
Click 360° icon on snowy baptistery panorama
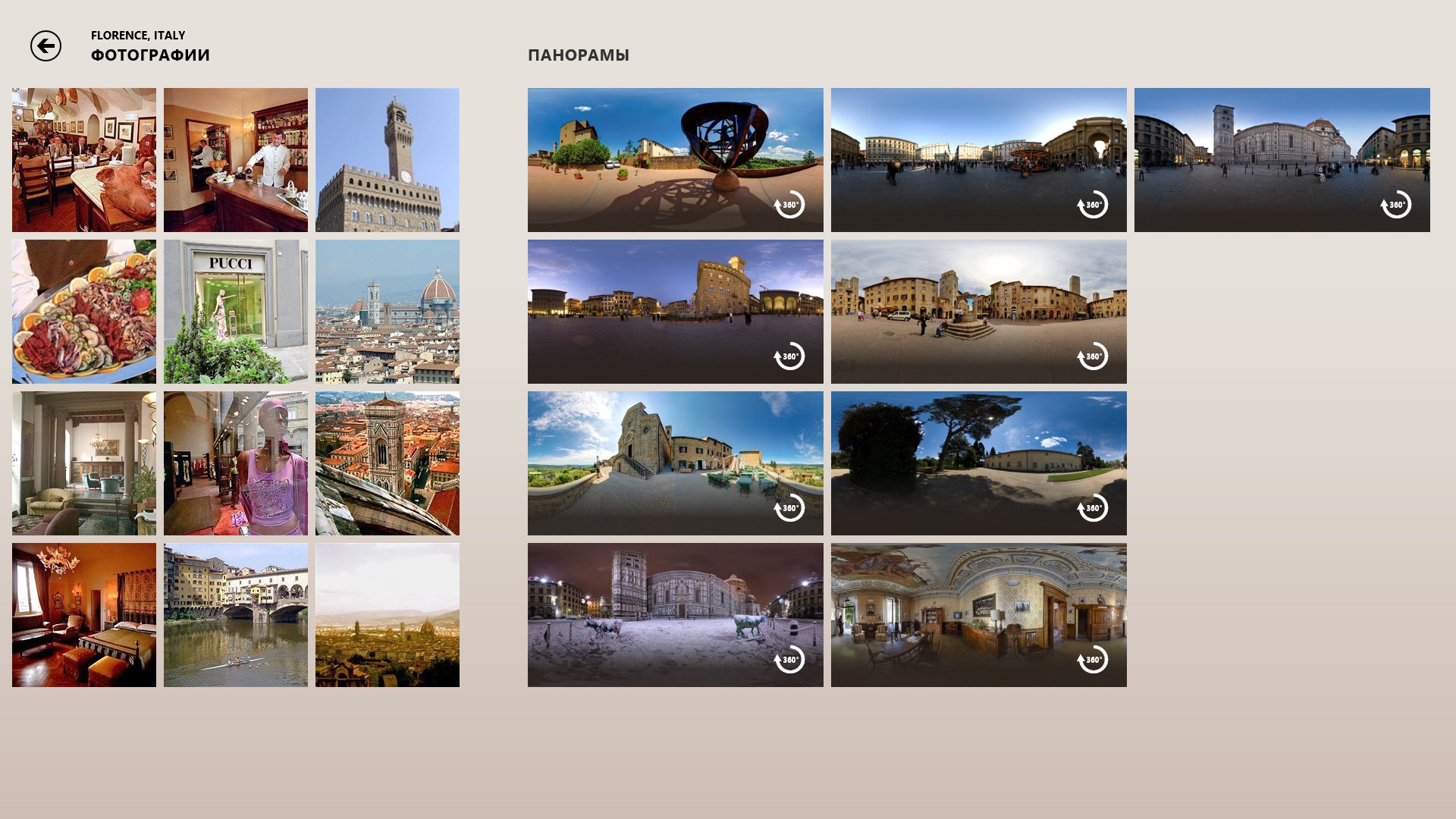tap(789, 660)
